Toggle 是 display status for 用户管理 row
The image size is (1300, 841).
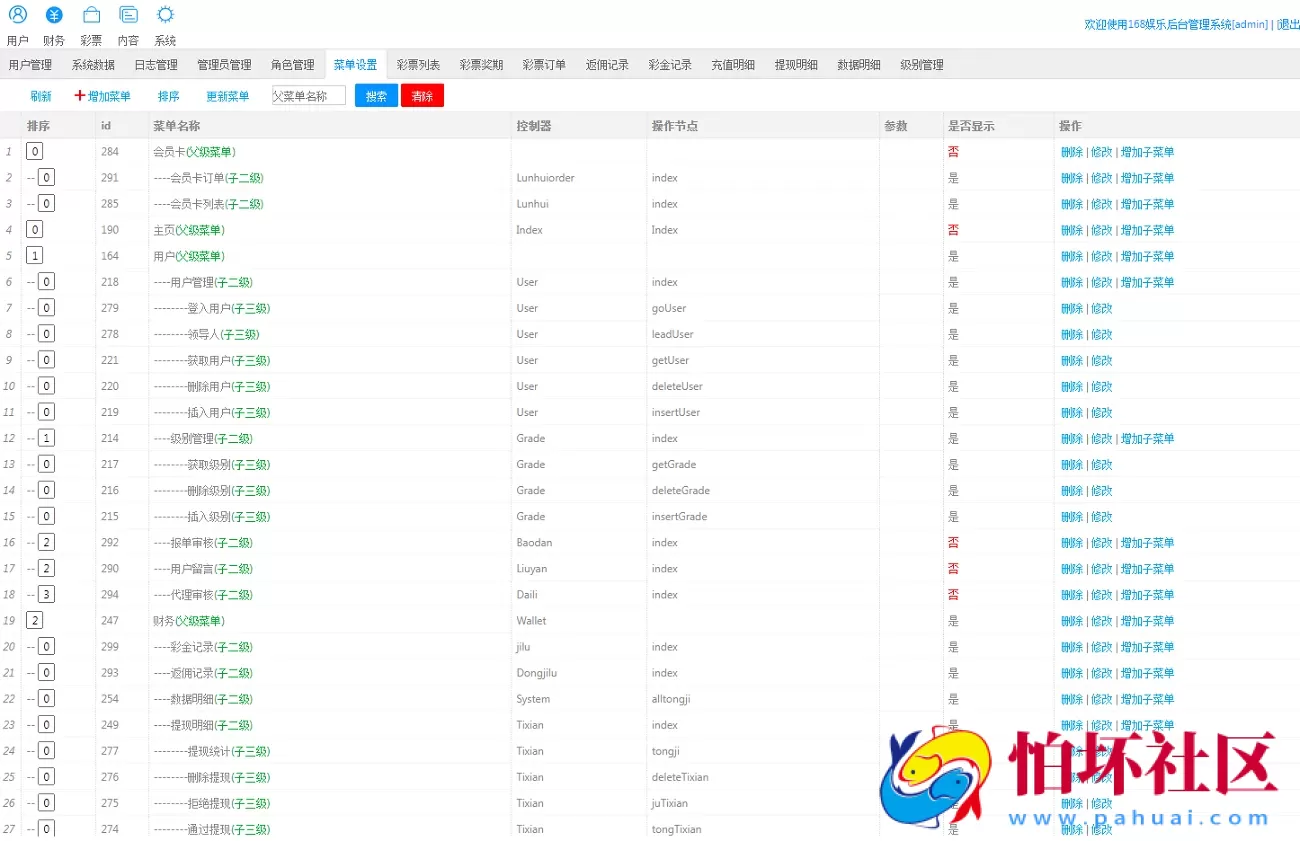pos(953,281)
